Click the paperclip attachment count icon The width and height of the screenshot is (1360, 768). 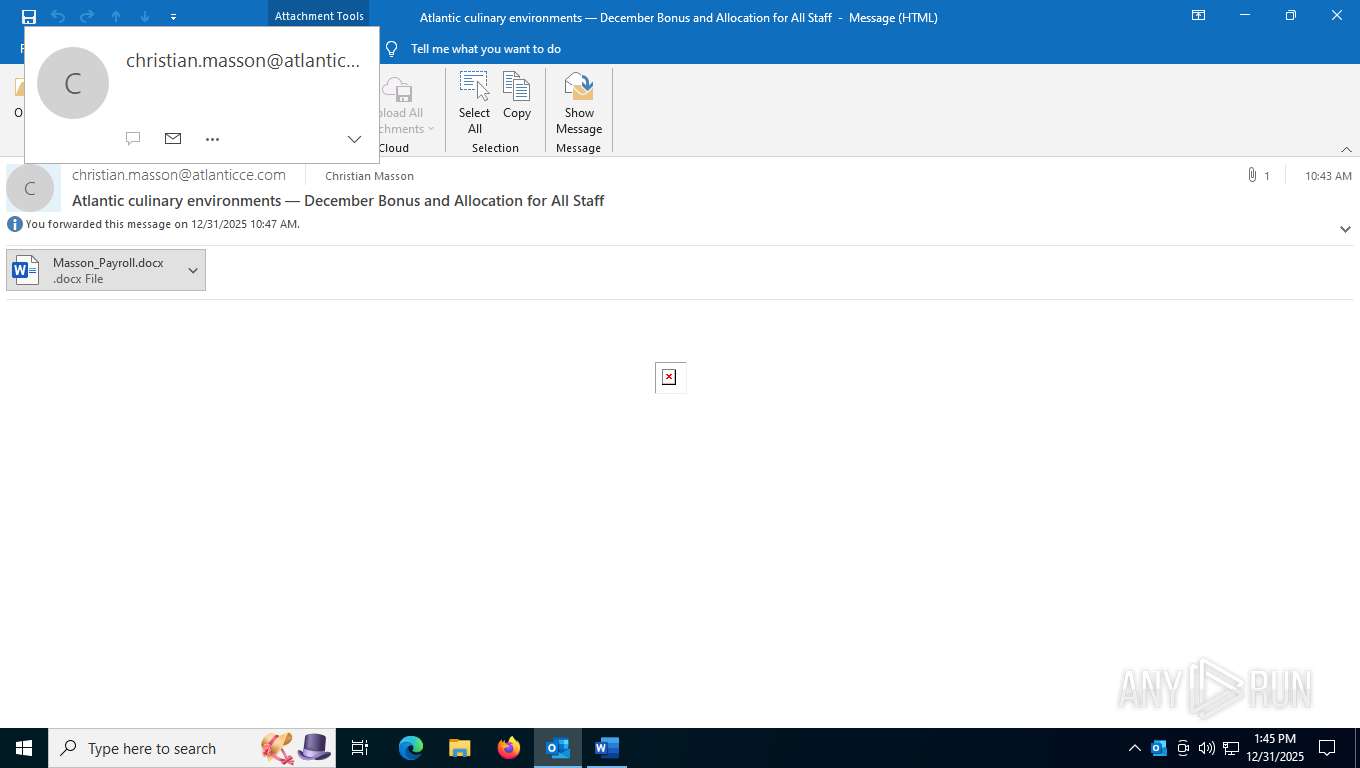coord(1252,175)
